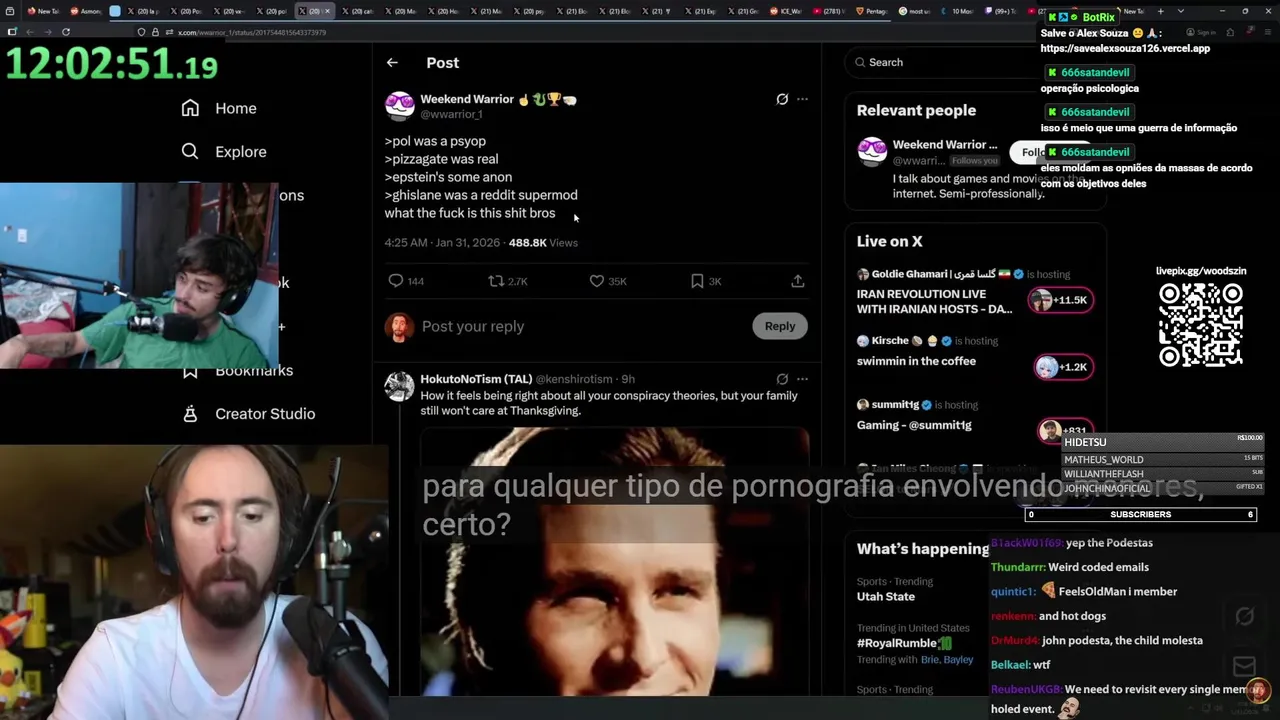Open HokutoNoTism (TAL) profile name
This screenshot has height=720, width=1280.
[x=476, y=379]
